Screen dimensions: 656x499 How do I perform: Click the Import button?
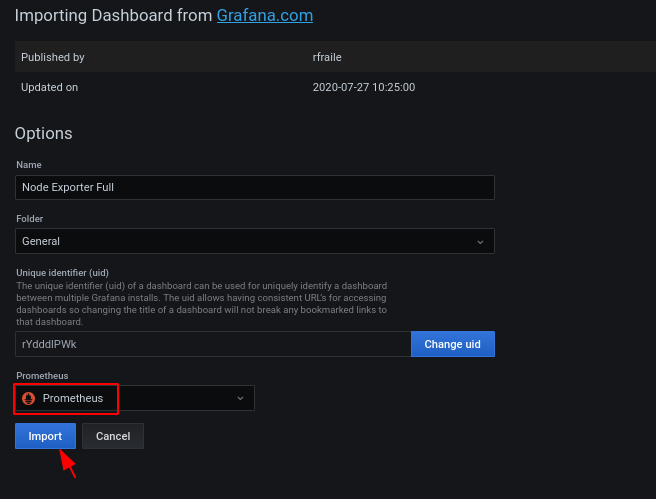click(x=45, y=436)
